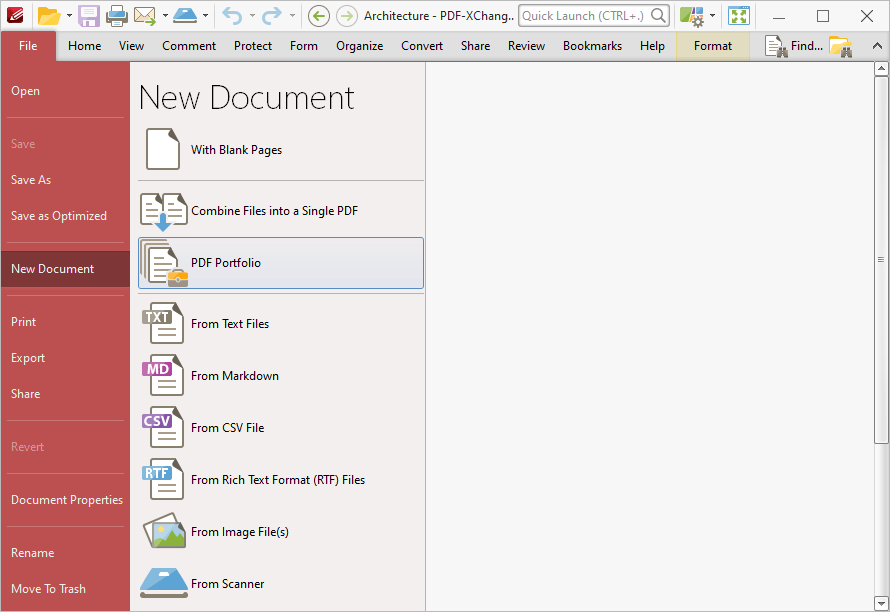This screenshot has width=890, height=612.
Task: Select New Document in sidebar
Action: 66,269
